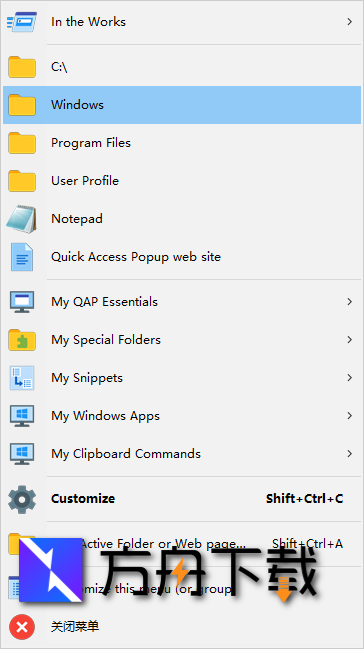The height and width of the screenshot is (649, 364).
Task: Click the Windows folder icon
Action: point(22,105)
